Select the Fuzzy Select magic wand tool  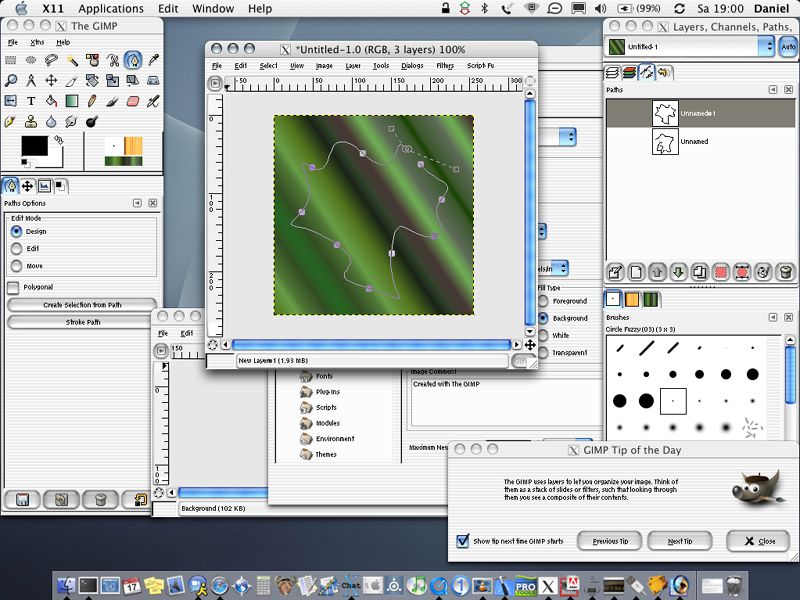(x=72, y=60)
